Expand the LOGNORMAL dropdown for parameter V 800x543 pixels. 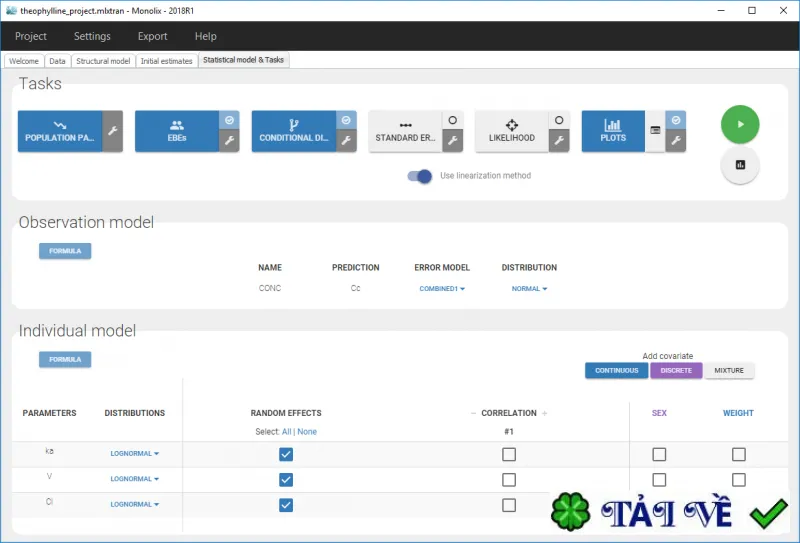click(x=135, y=479)
